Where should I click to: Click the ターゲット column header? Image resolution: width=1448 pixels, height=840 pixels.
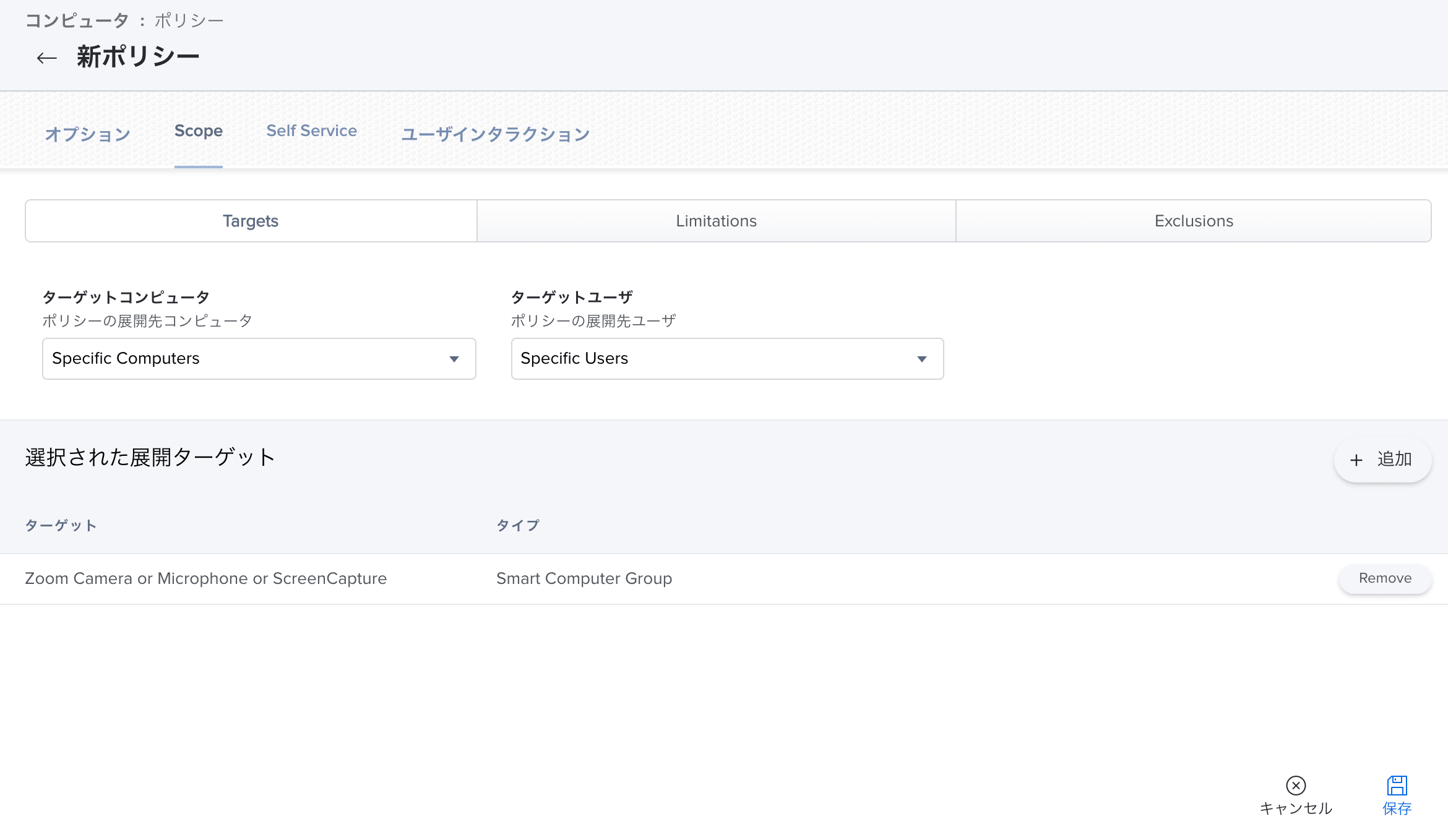click(x=61, y=526)
